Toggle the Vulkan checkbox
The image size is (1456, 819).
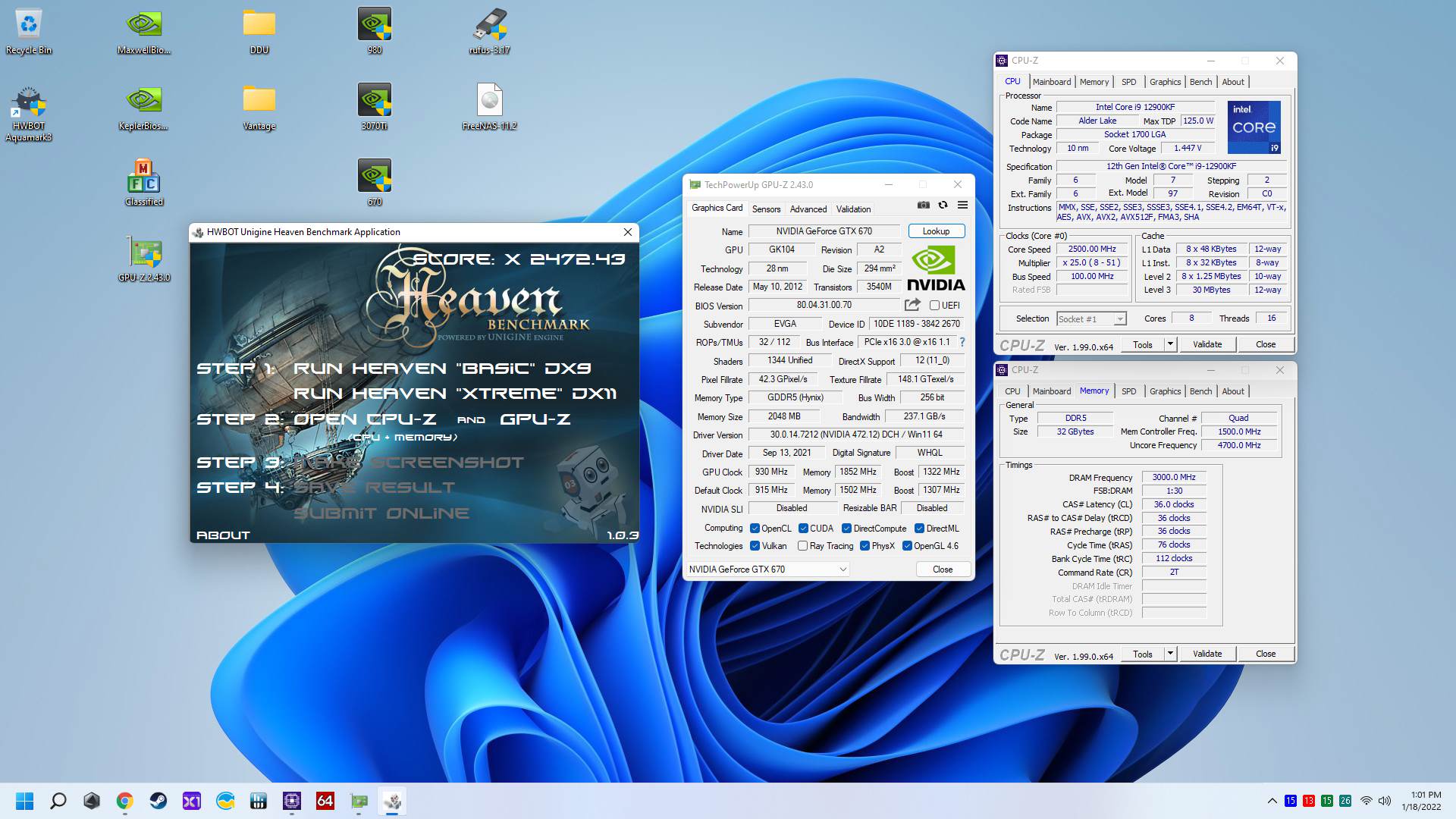[x=755, y=546]
